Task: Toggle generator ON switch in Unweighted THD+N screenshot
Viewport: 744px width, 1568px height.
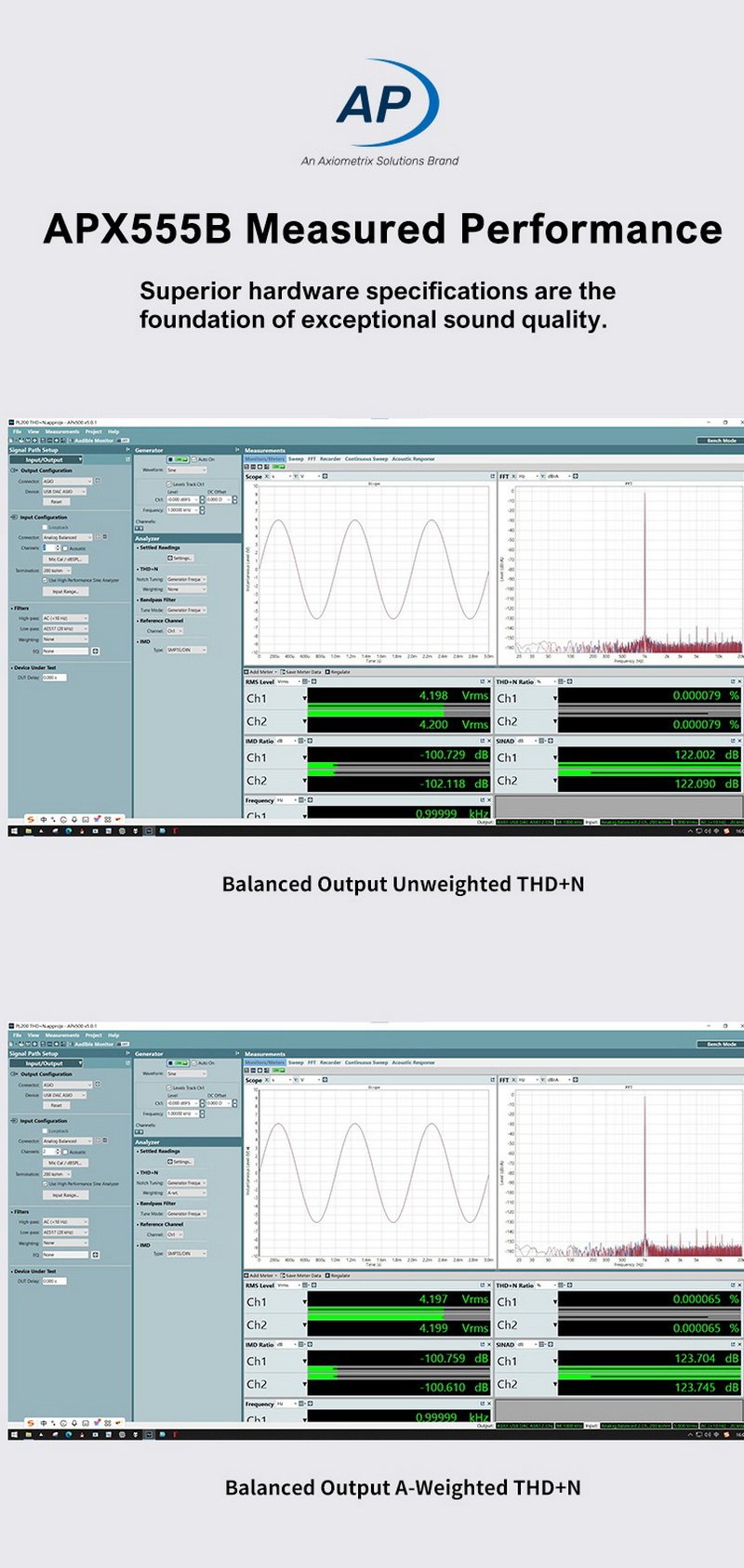Action: pyautogui.click(x=178, y=459)
